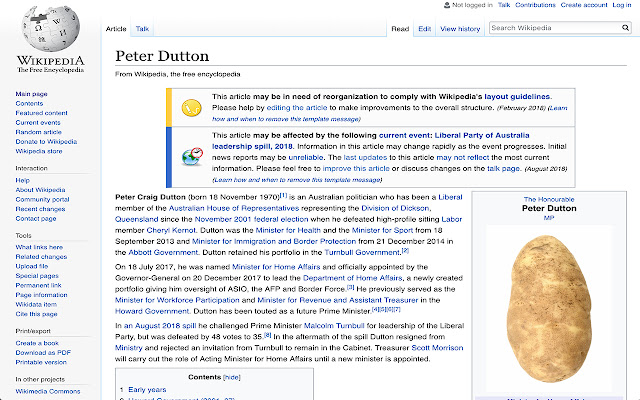Screen dimensions: 640x400
Task: Click improve this article link
Action: (356, 169)
